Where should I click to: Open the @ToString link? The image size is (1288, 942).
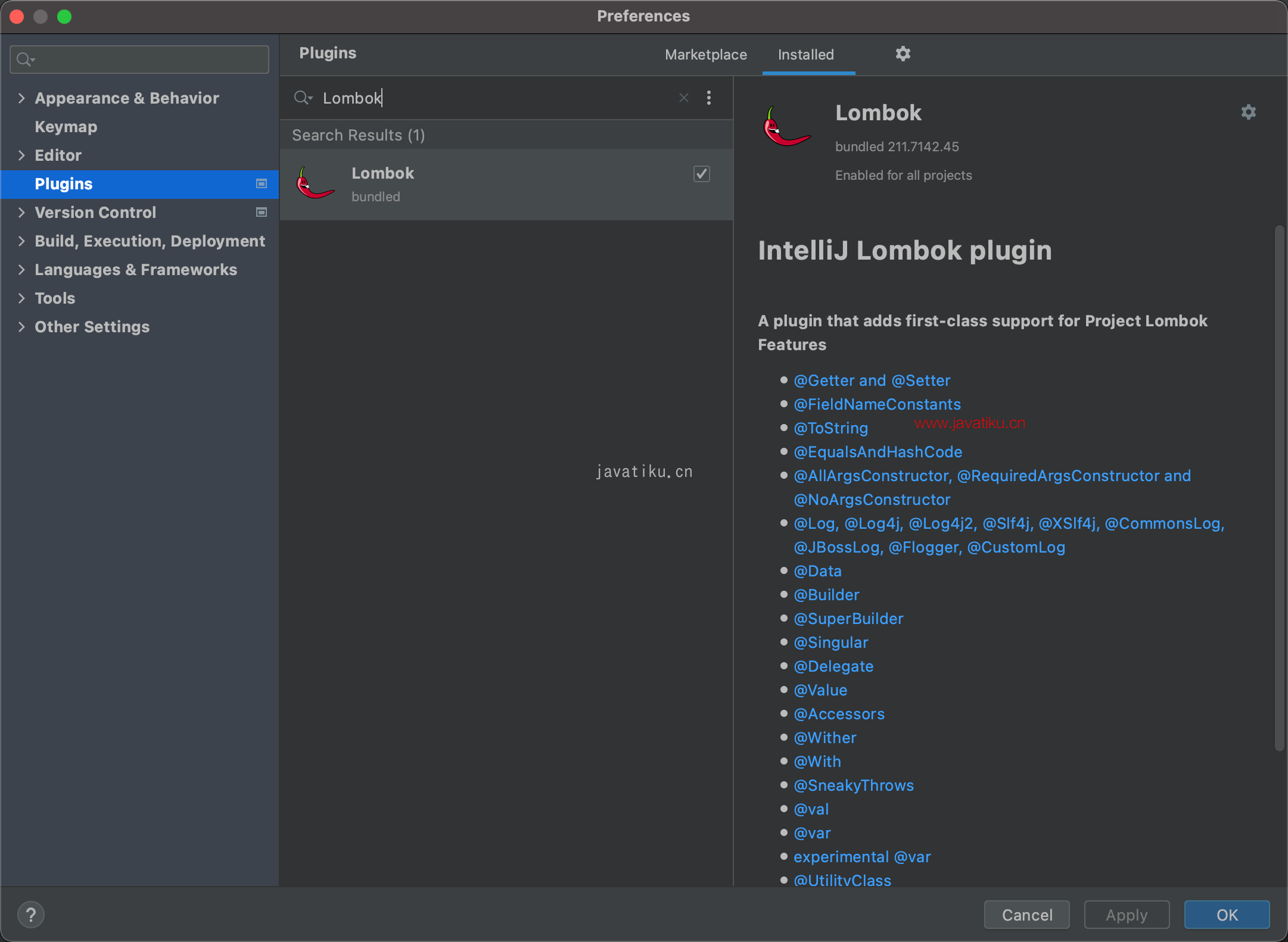coord(830,428)
